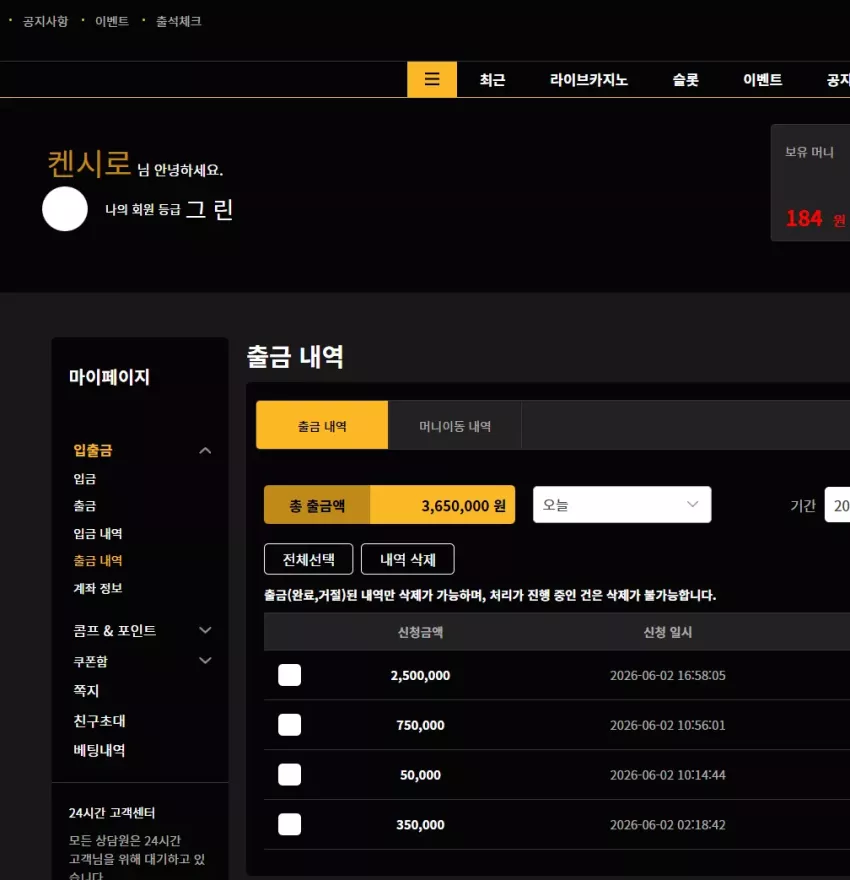
Task: Click the 내역 삭제 button
Action: (408, 559)
